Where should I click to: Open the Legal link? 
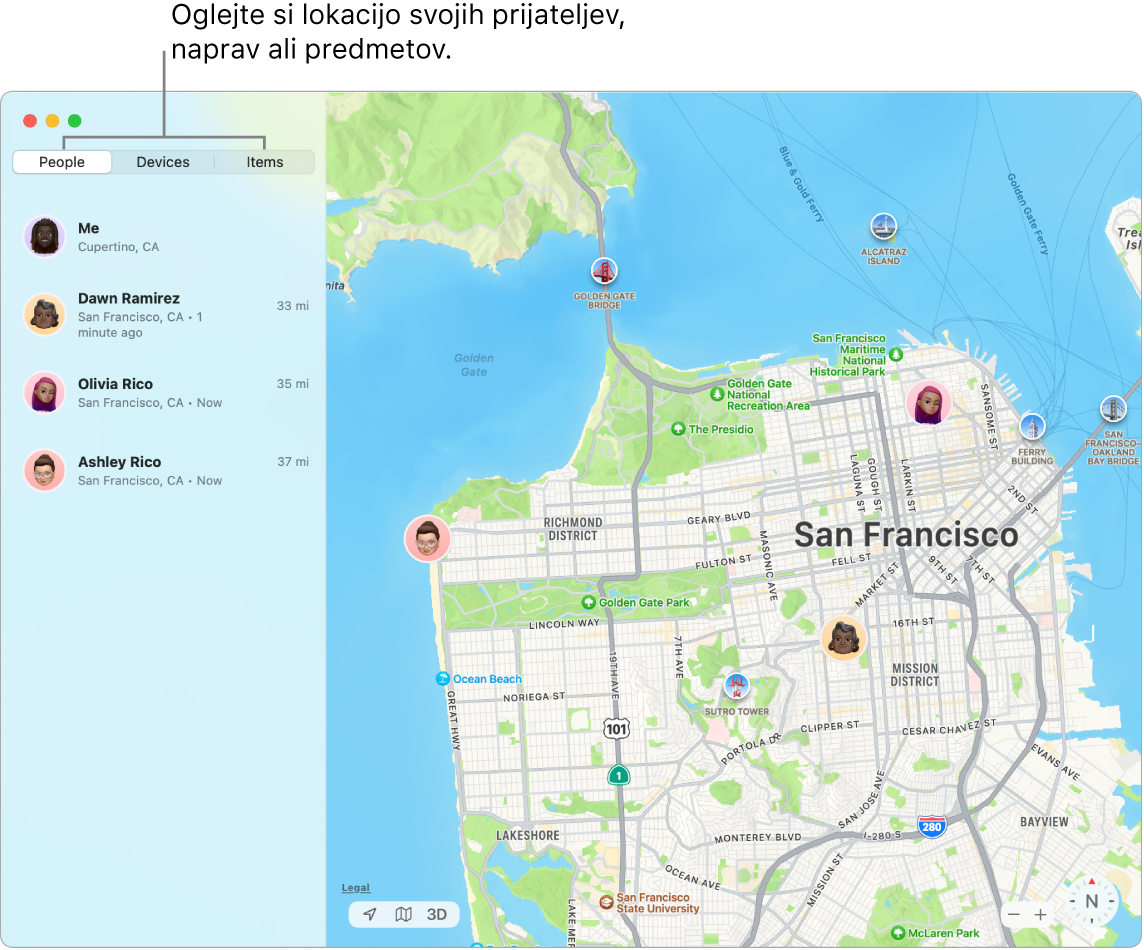point(356,887)
